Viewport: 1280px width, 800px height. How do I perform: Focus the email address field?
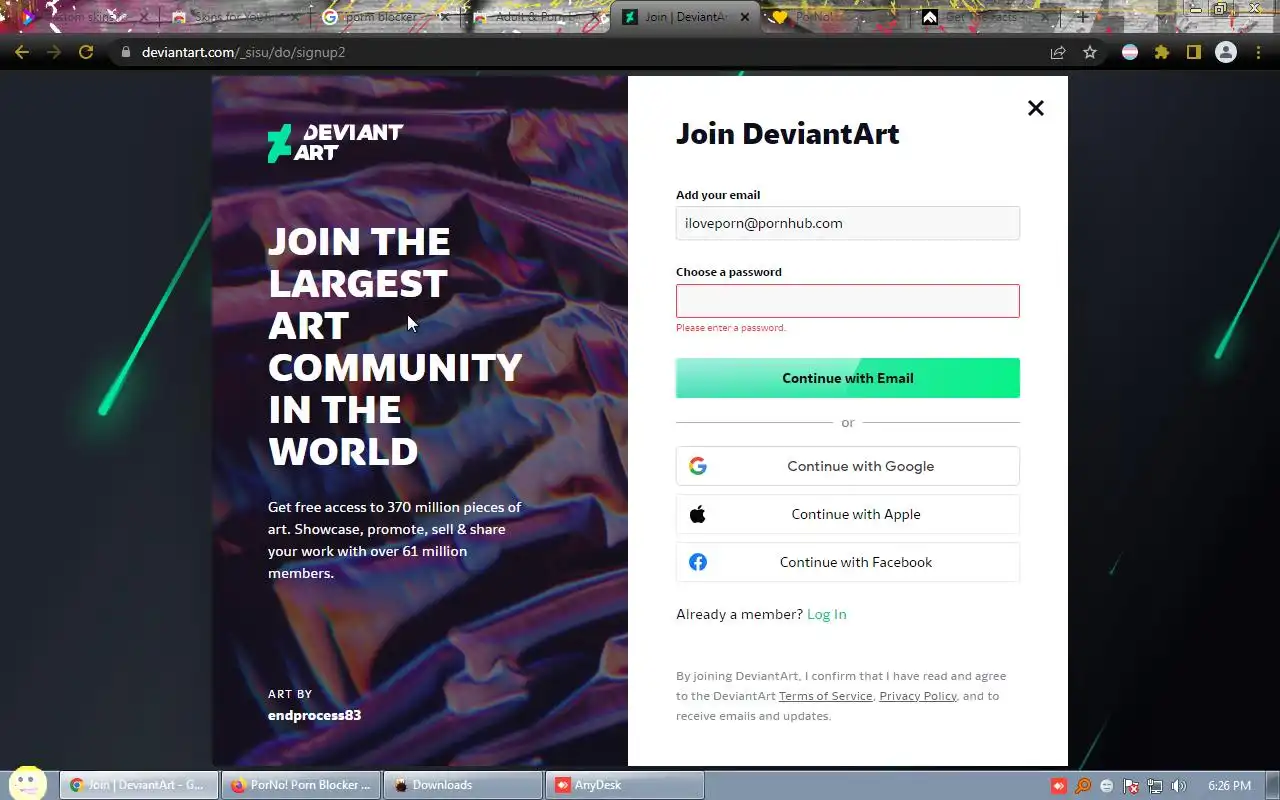pyautogui.click(x=848, y=223)
